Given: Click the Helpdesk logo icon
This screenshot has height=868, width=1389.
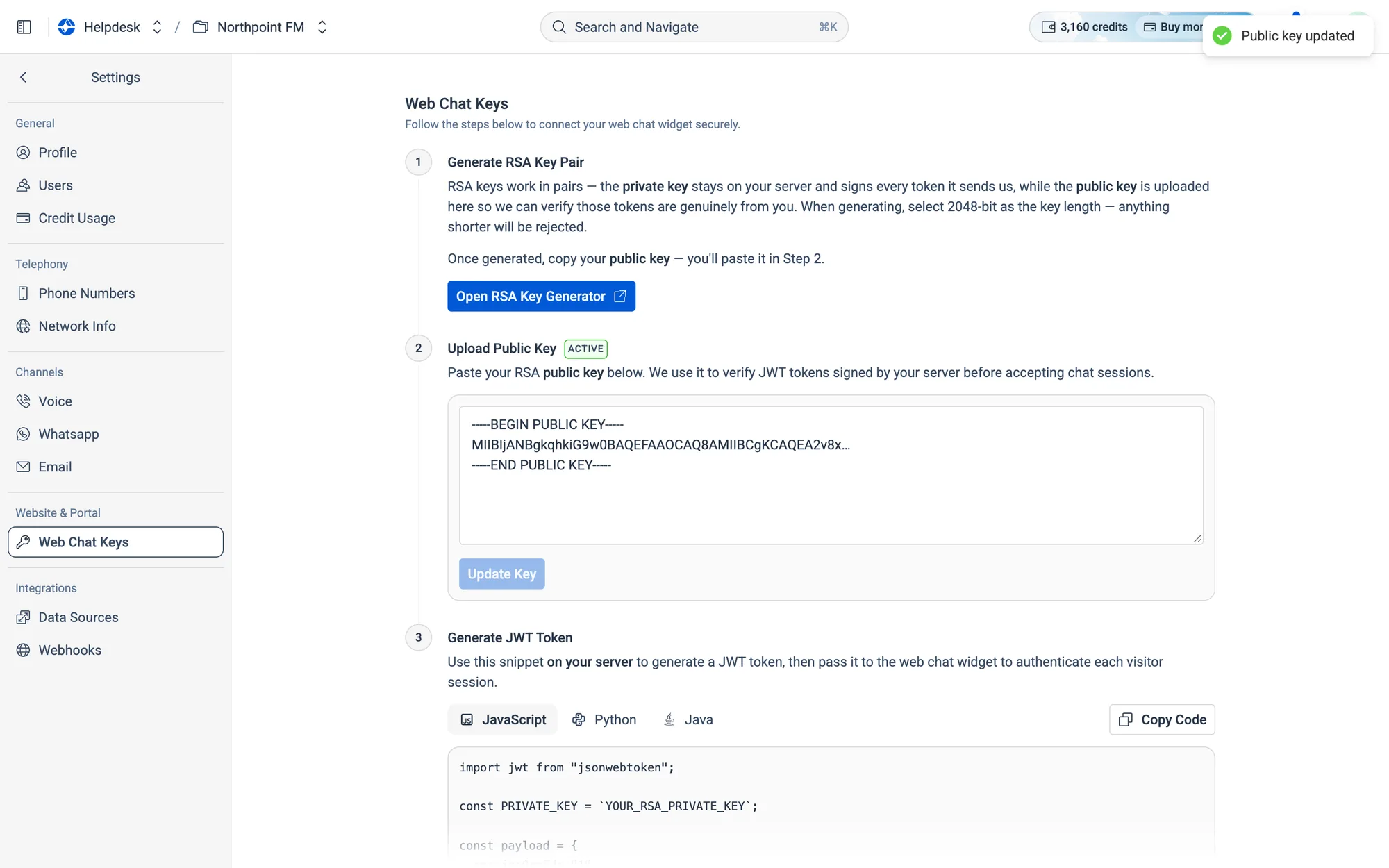Looking at the screenshot, I should coord(67,27).
